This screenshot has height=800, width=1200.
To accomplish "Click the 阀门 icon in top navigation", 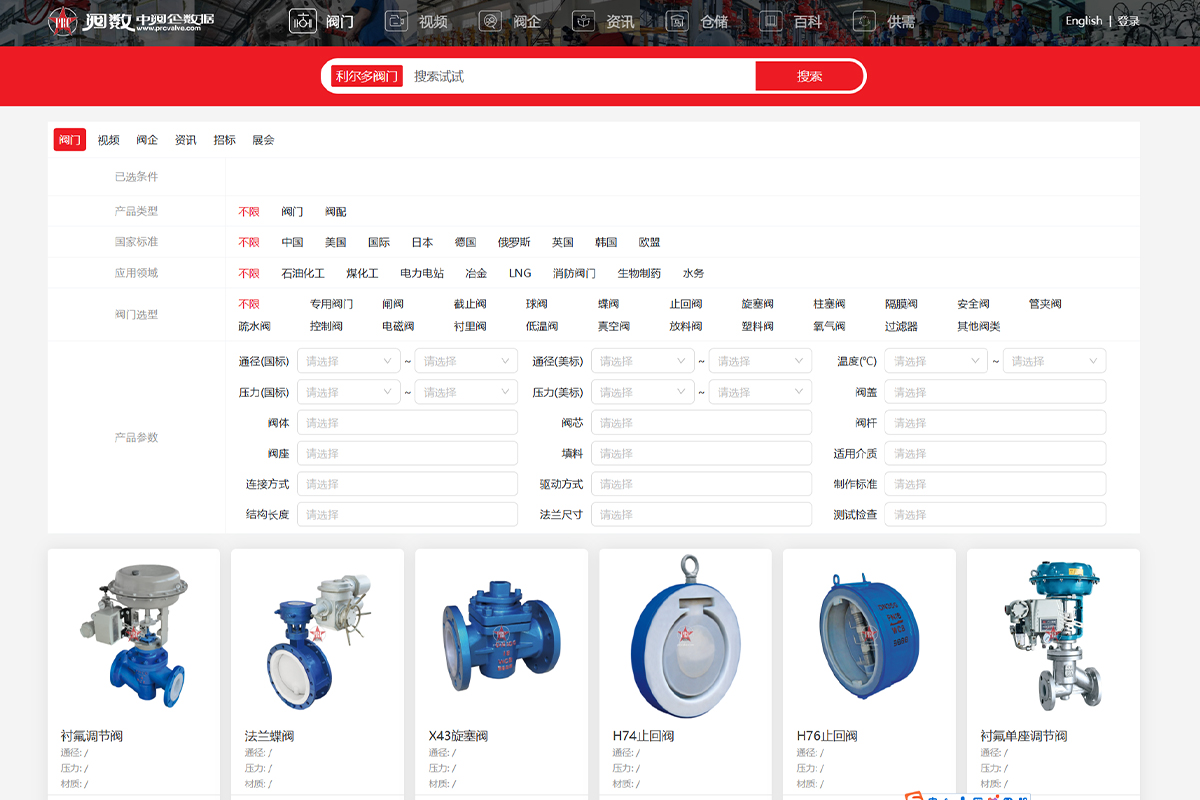I will (x=302, y=21).
